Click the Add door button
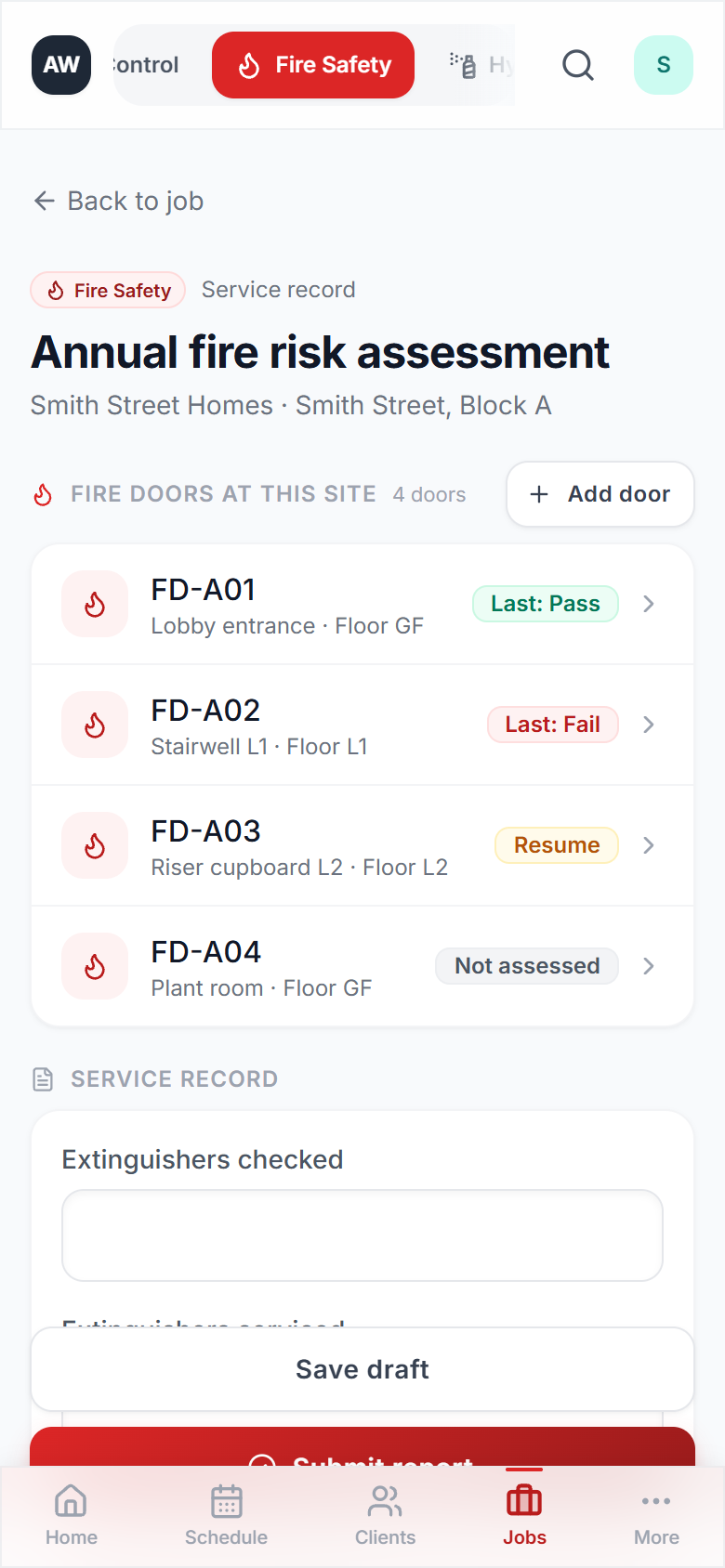725x1568 pixels. (600, 494)
